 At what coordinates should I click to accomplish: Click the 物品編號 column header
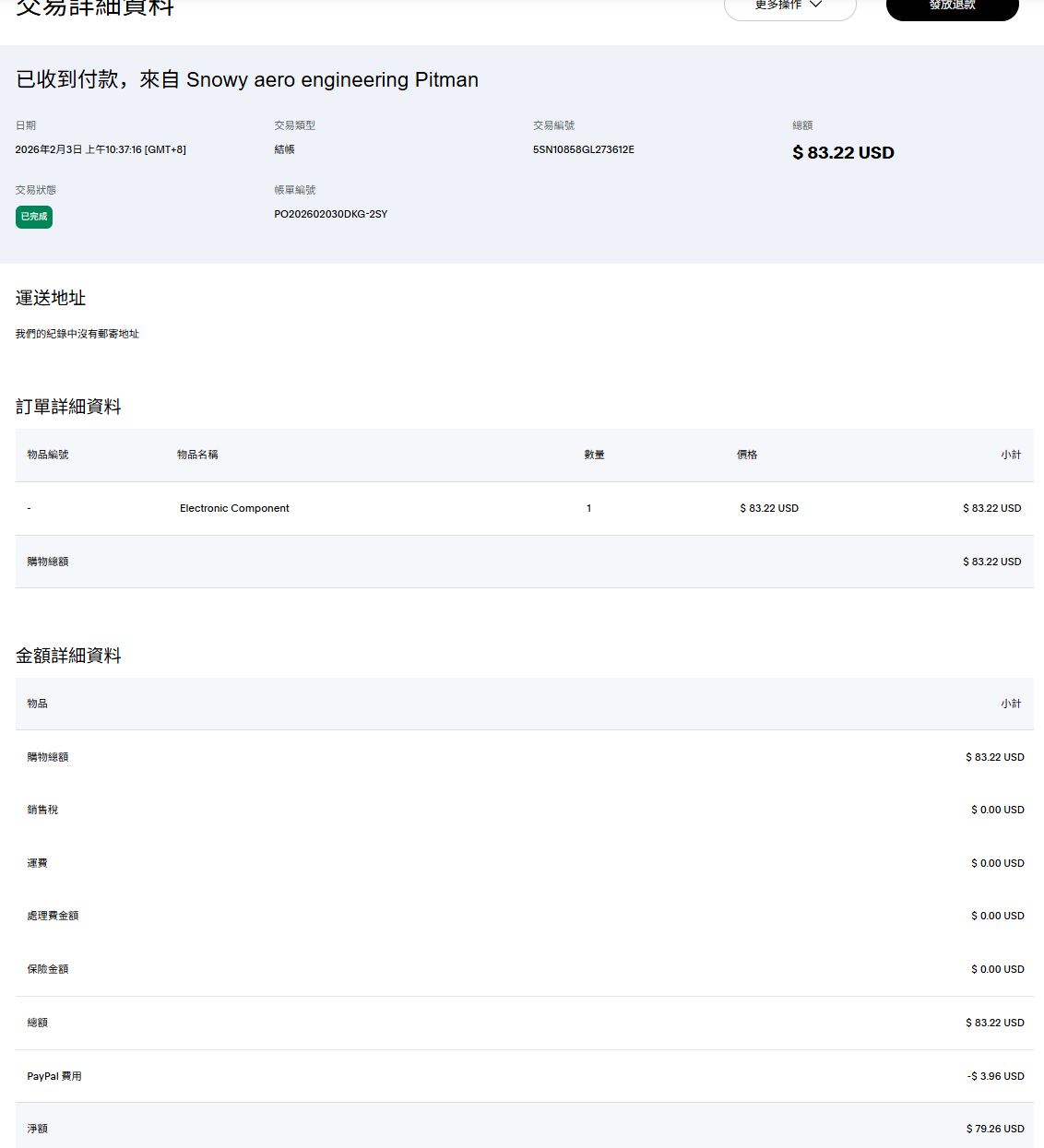(x=48, y=455)
